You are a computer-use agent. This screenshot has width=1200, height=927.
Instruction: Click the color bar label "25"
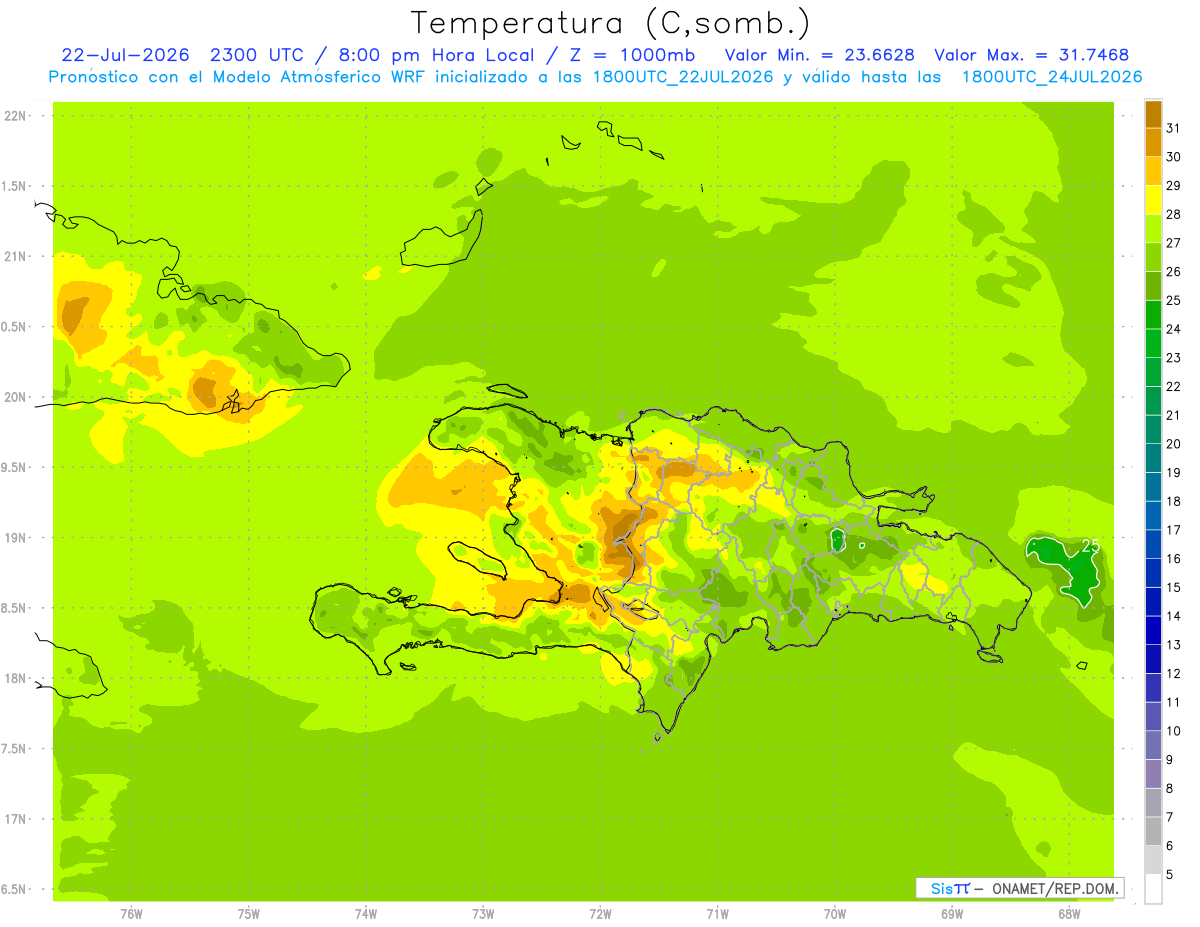click(1174, 300)
